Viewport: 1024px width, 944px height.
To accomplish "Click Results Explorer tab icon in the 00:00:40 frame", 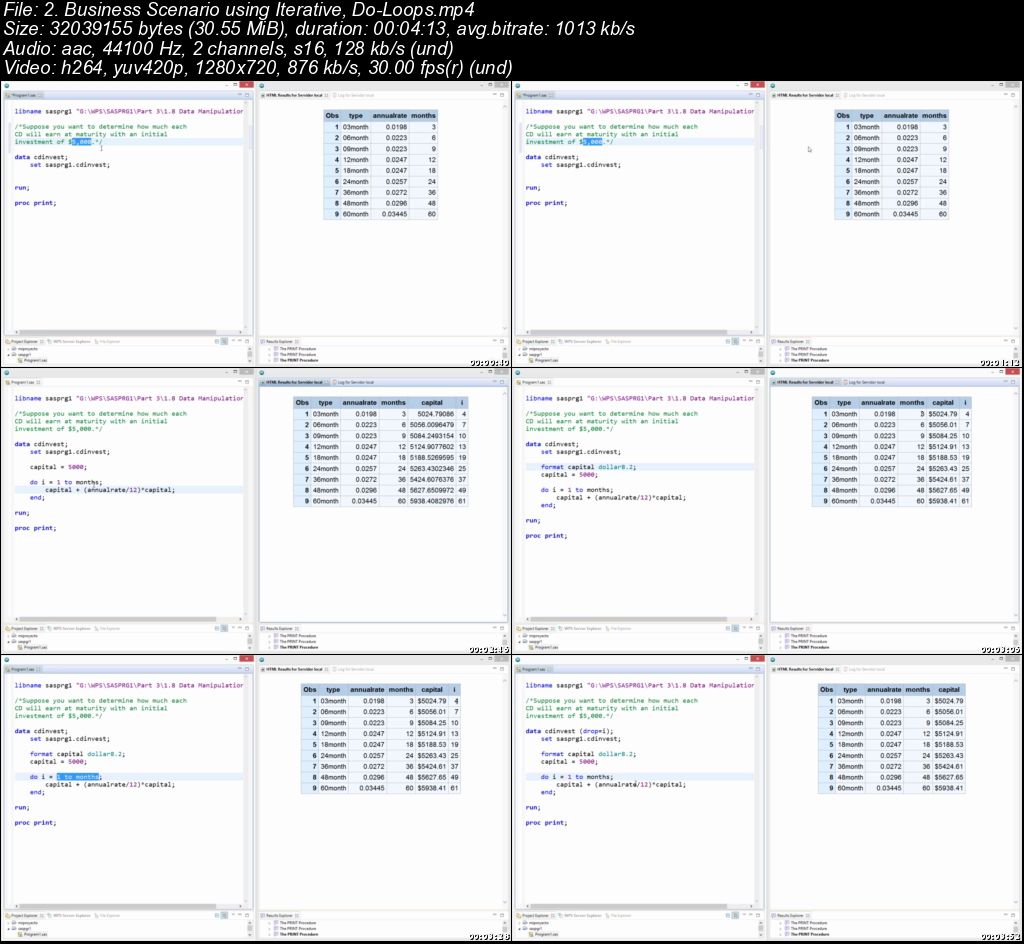I will tap(262, 341).
